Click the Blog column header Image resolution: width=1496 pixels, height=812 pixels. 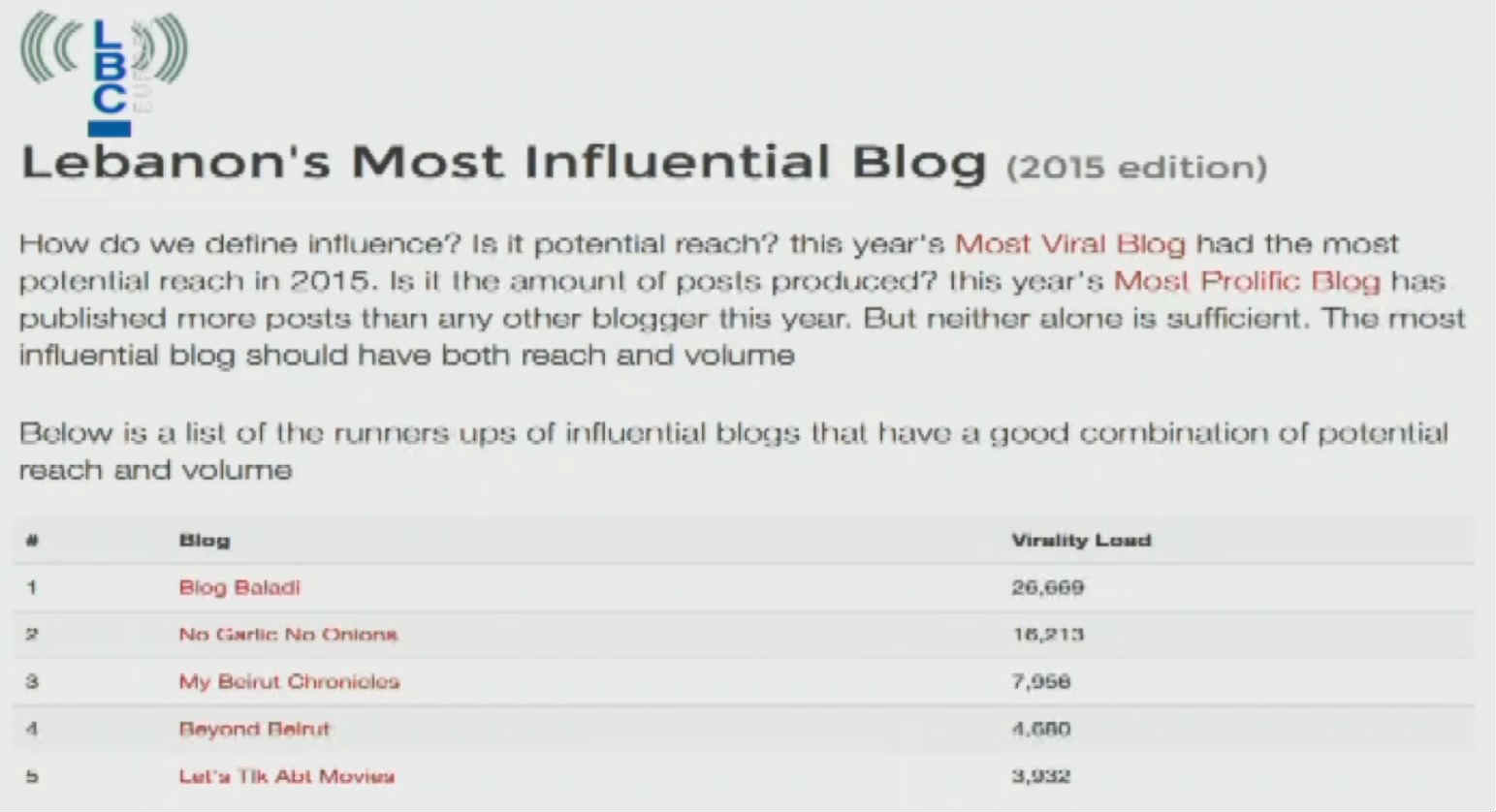pos(204,541)
